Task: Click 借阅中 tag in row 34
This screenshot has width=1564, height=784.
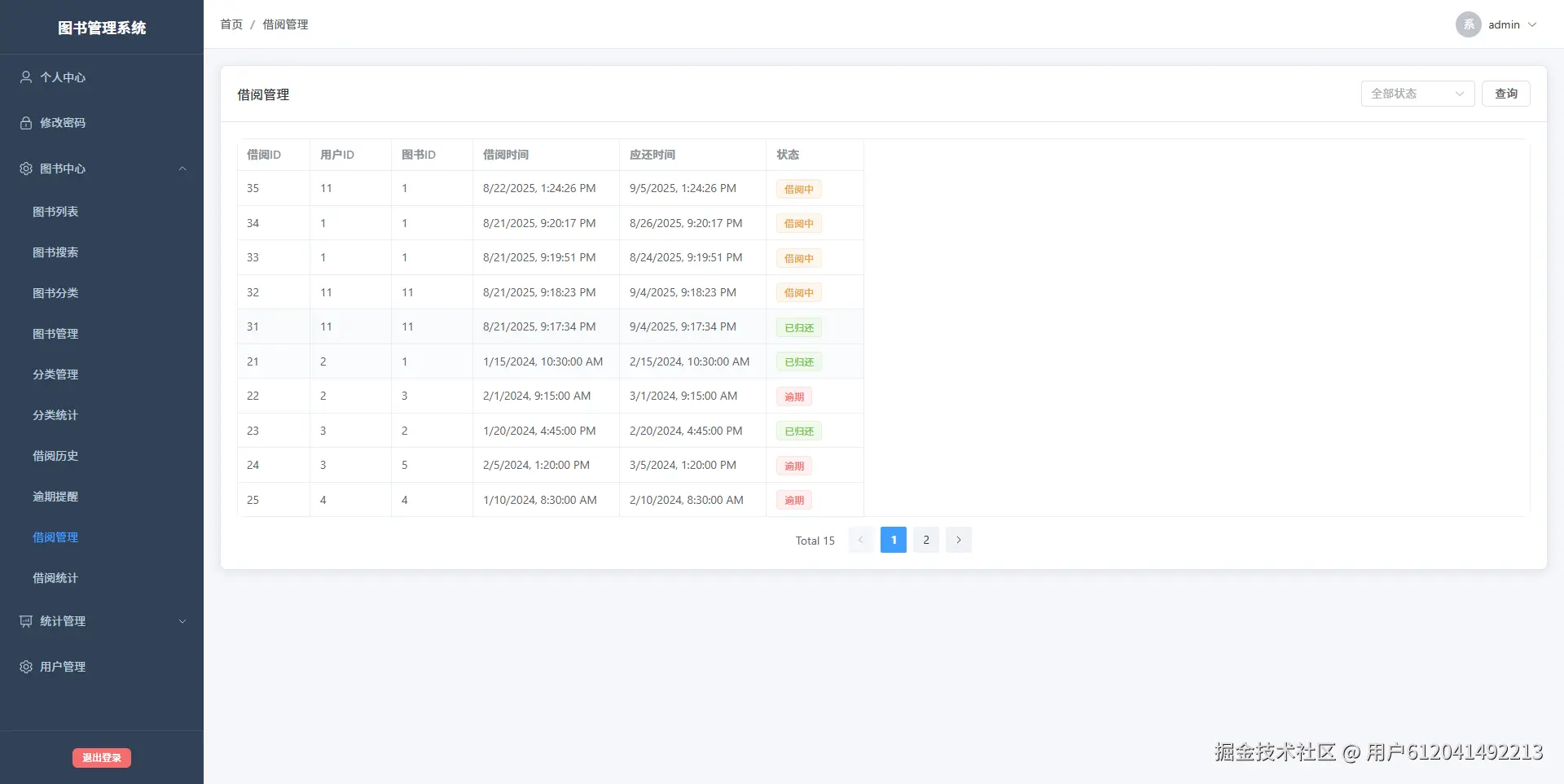Action: 799,223
